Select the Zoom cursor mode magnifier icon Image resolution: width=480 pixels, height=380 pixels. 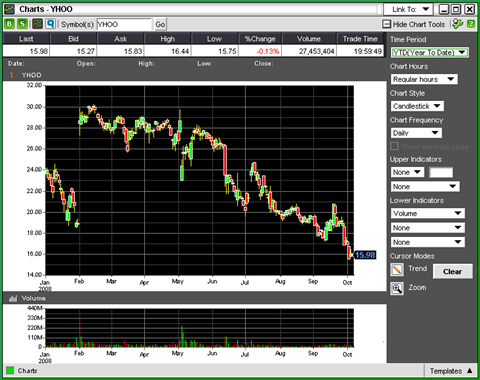[x=397, y=288]
